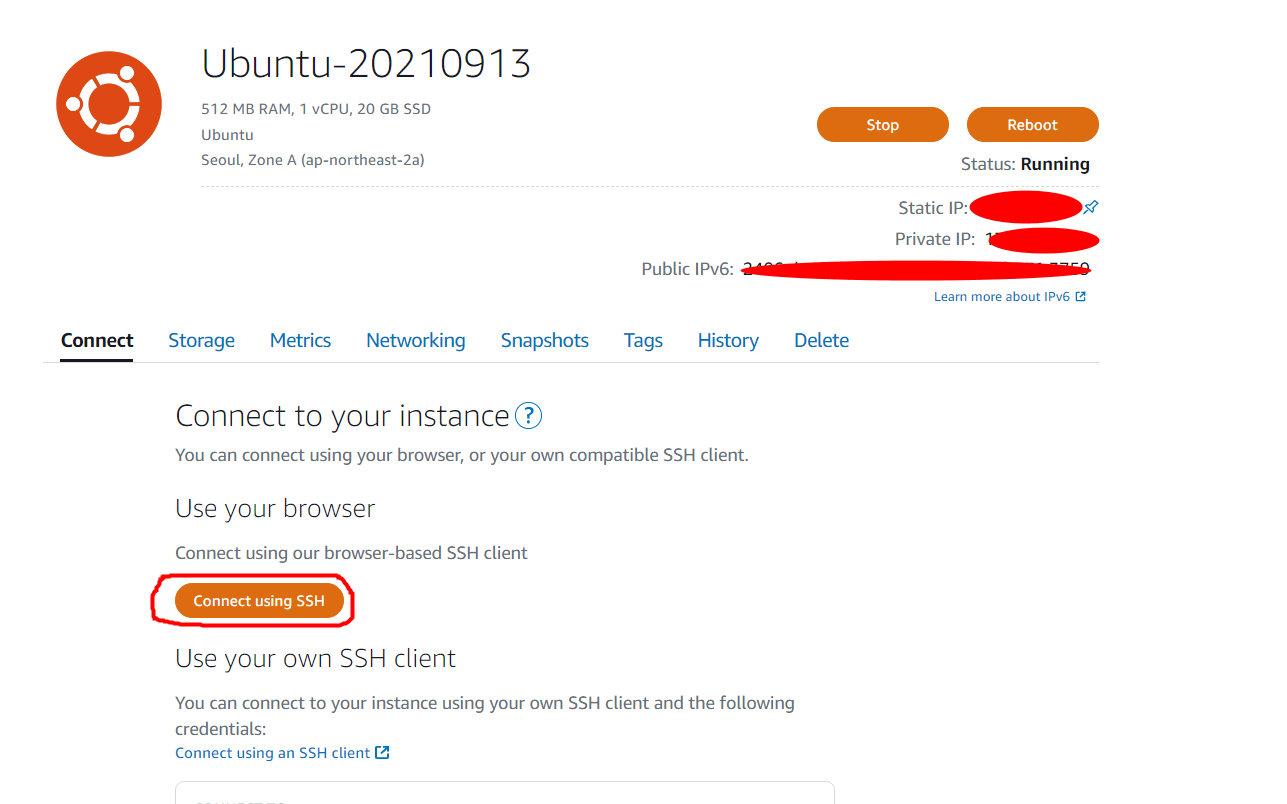
Task: Stop the Ubuntu instance
Action: [882, 125]
